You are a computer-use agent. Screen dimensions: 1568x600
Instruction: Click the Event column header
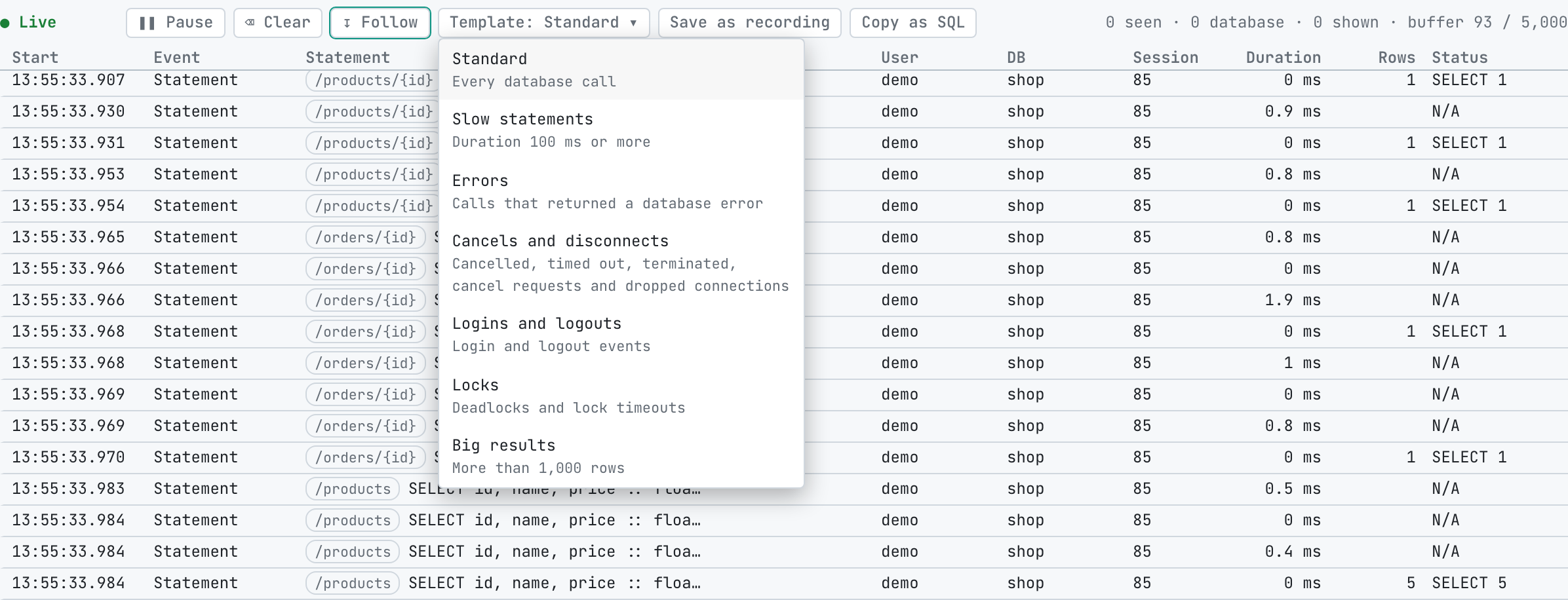[x=177, y=58]
